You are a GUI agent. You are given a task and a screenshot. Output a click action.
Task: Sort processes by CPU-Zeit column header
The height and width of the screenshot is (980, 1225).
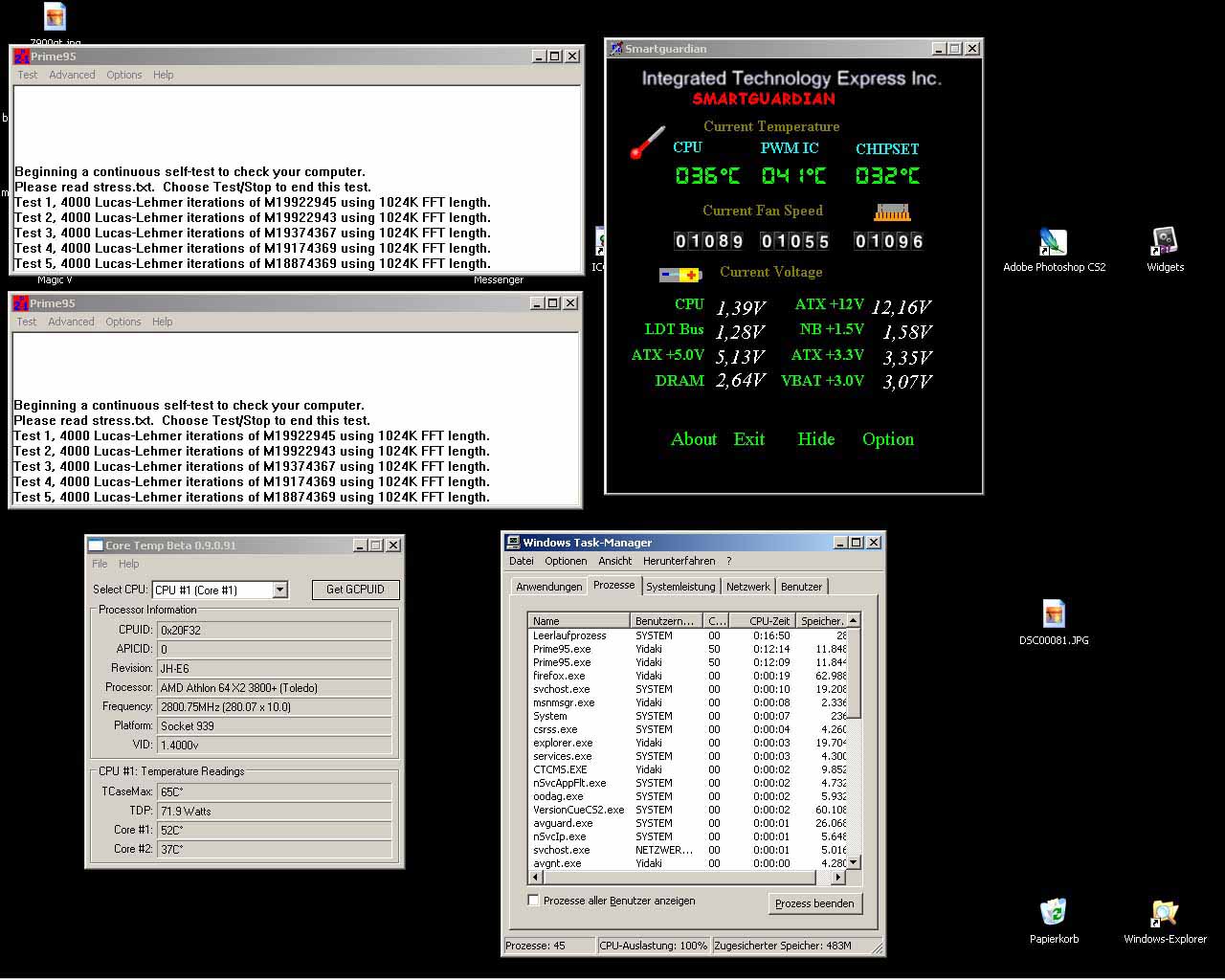[764, 621]
